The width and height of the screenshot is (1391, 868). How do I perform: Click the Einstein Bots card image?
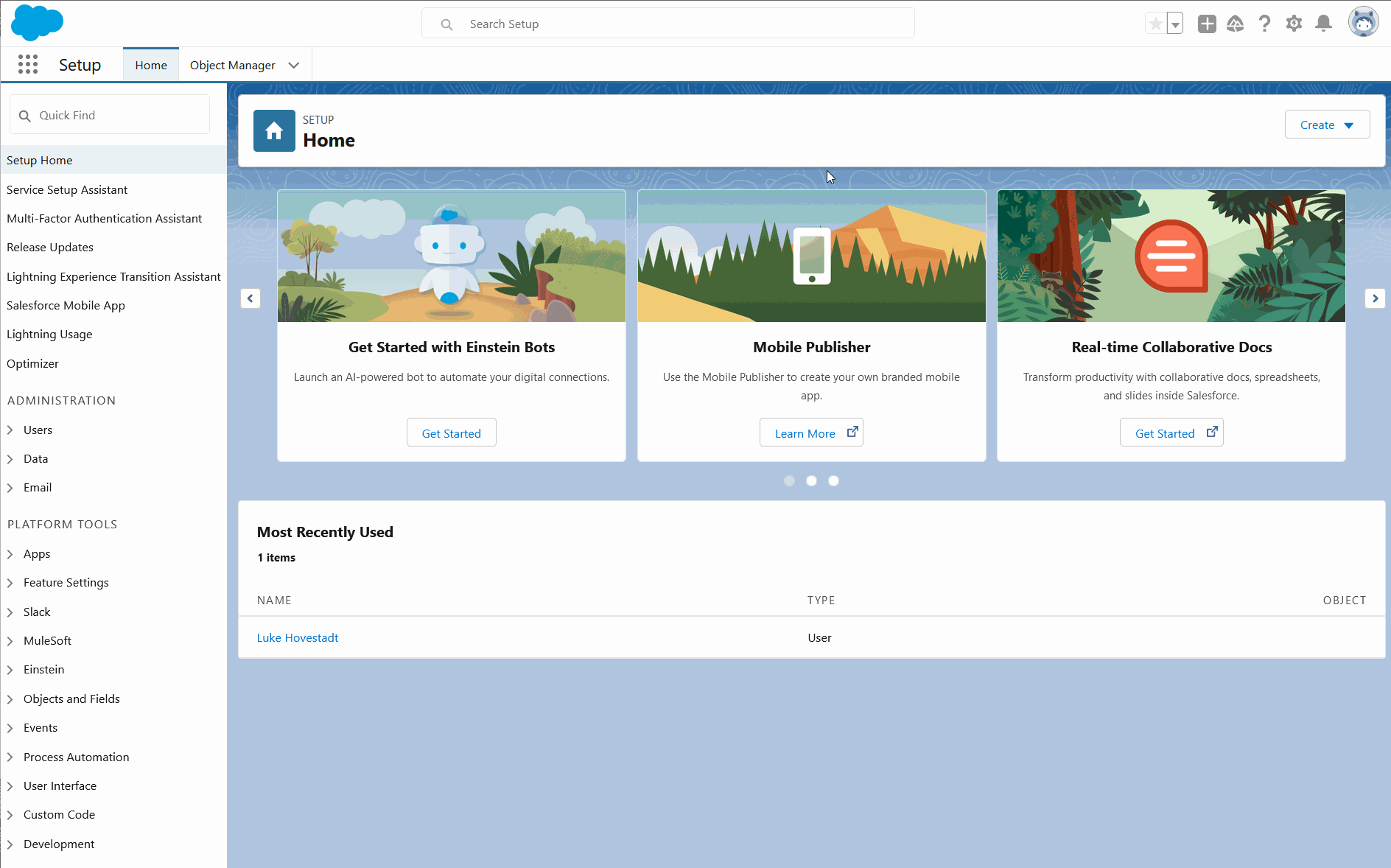coord(452,256)
